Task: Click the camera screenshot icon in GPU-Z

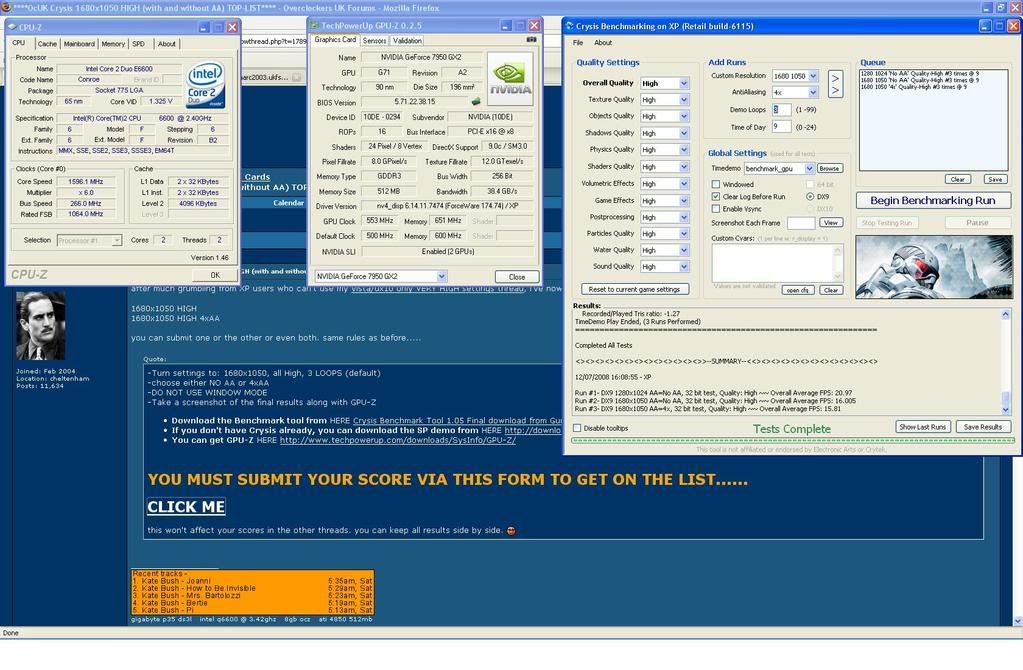Action: [x=531, y=40]
